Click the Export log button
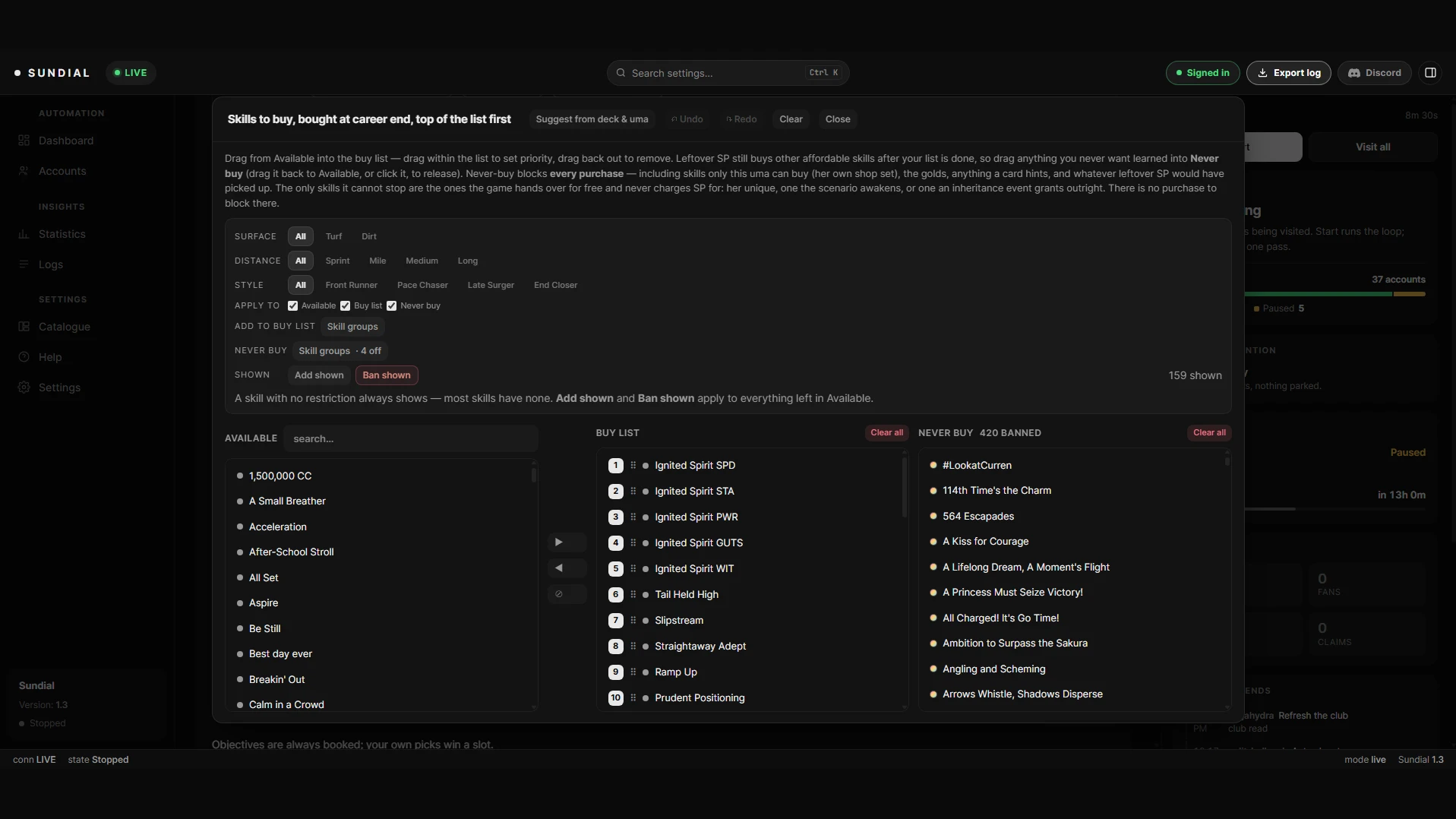 pyautogui.click(x=1288, y=73)
